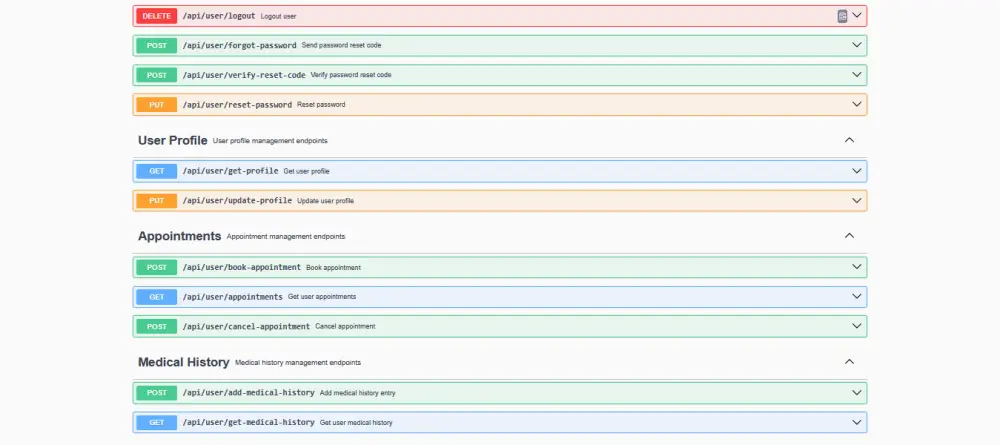The height and width of the screenshot is (445, 1000).
Task: Expand book-appointment endpoint chevron
Action: coord(857,267)
